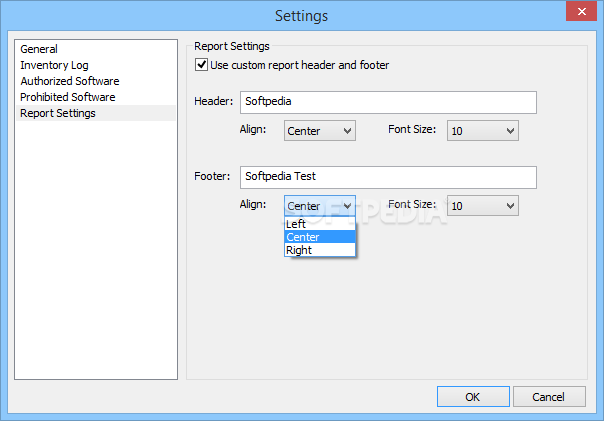Image resolution: width=604 pixels, height=421 pixels.
Task: Go to Inventory Log settings
Action: 54,65
